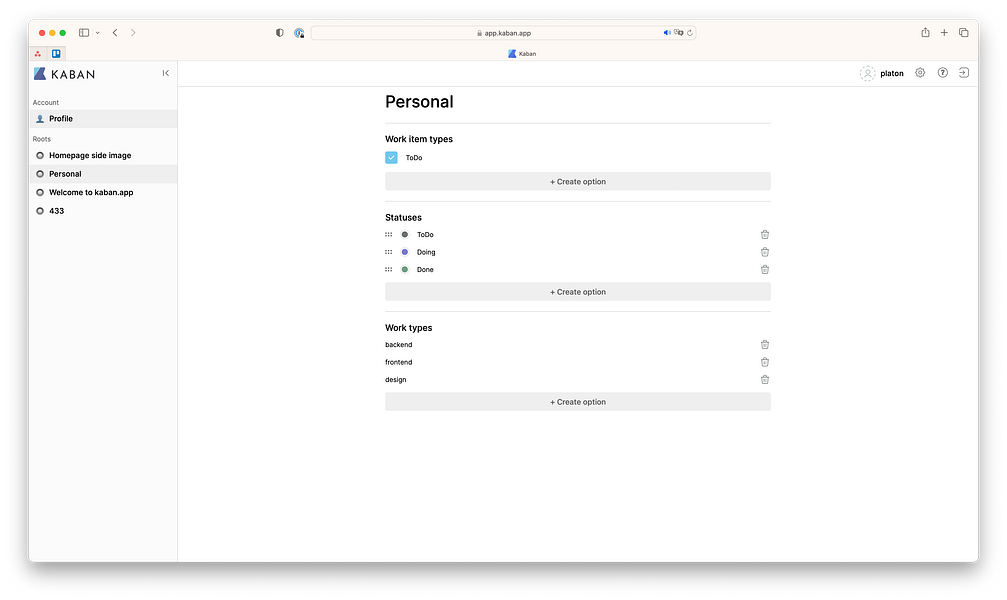
Task: Click the platon username
Action: [x=891, y=74]
